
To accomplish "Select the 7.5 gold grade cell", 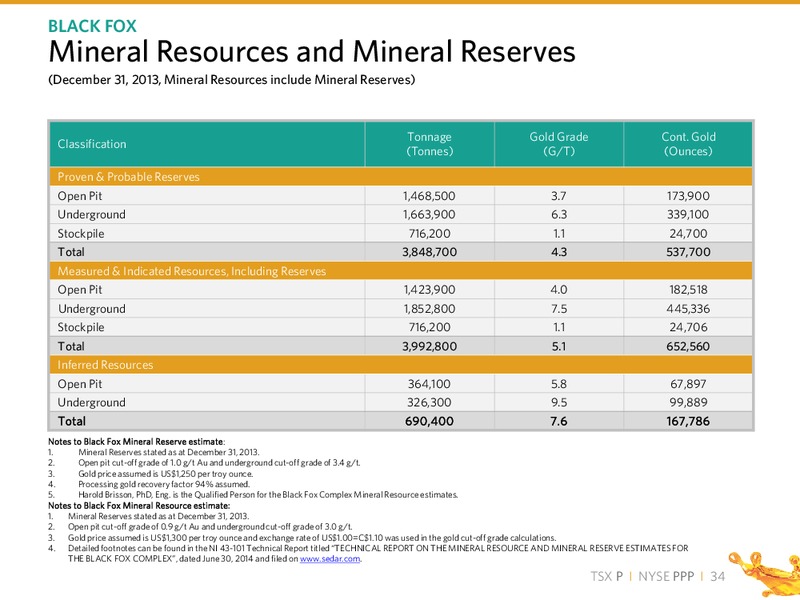I will click(559, 309).
